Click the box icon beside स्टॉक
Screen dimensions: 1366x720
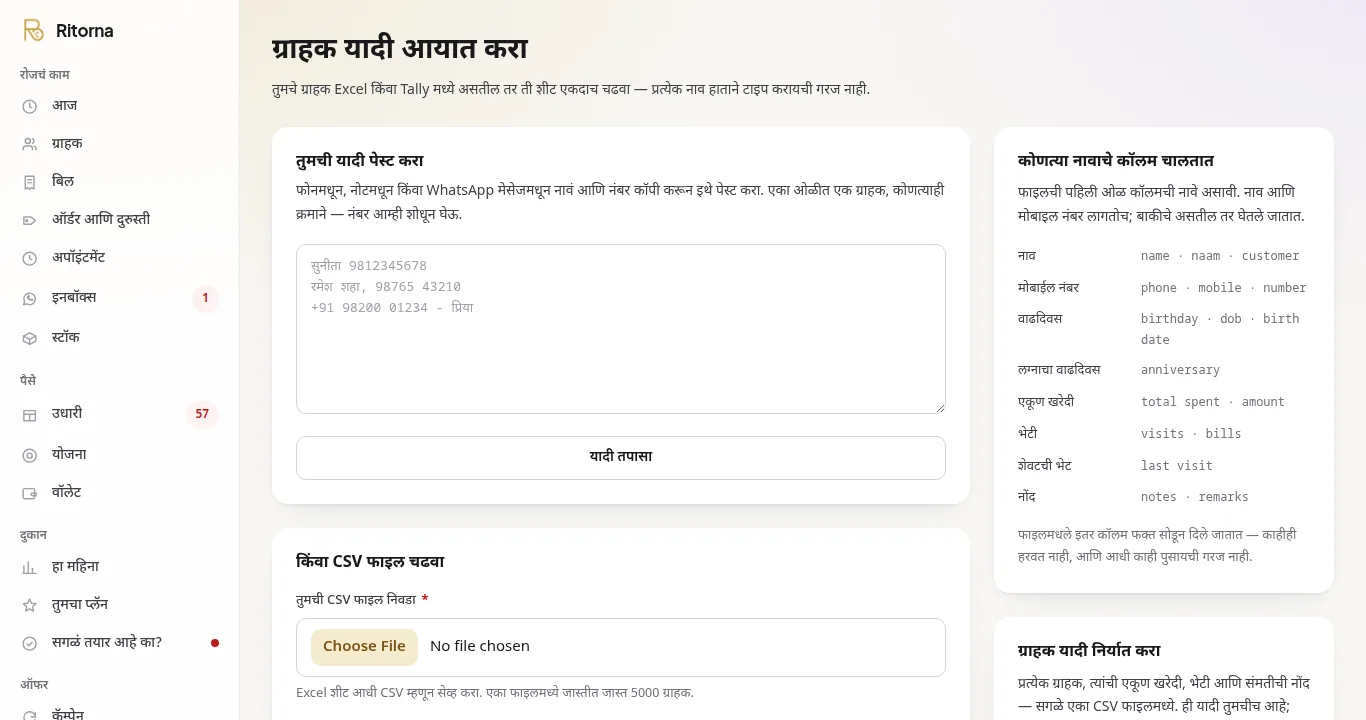click(x=30, y=338)
